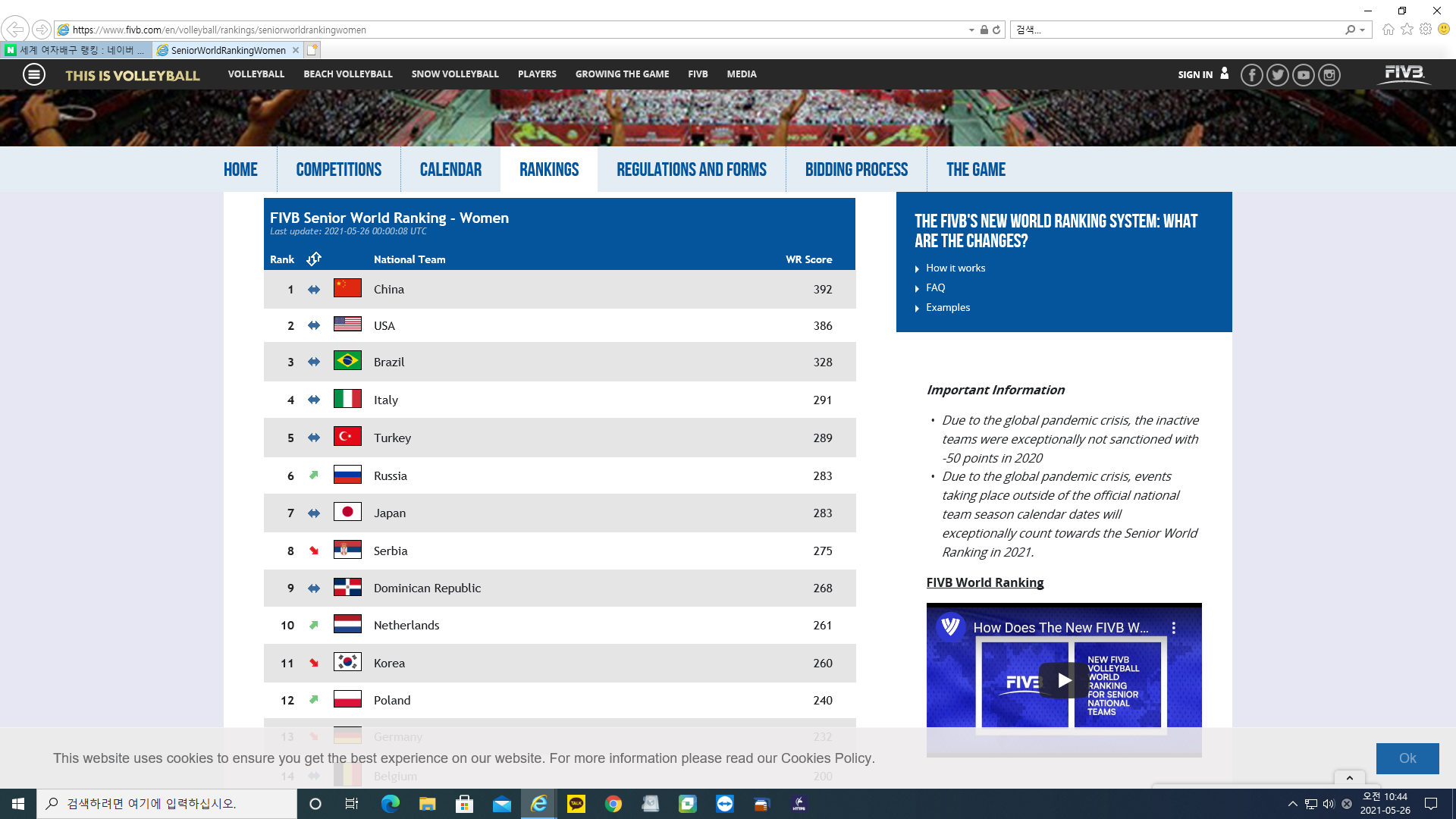This screenshot has width=1456, height=819.
Task: Open address bar dropdown arrow
Action: (971, 30)
